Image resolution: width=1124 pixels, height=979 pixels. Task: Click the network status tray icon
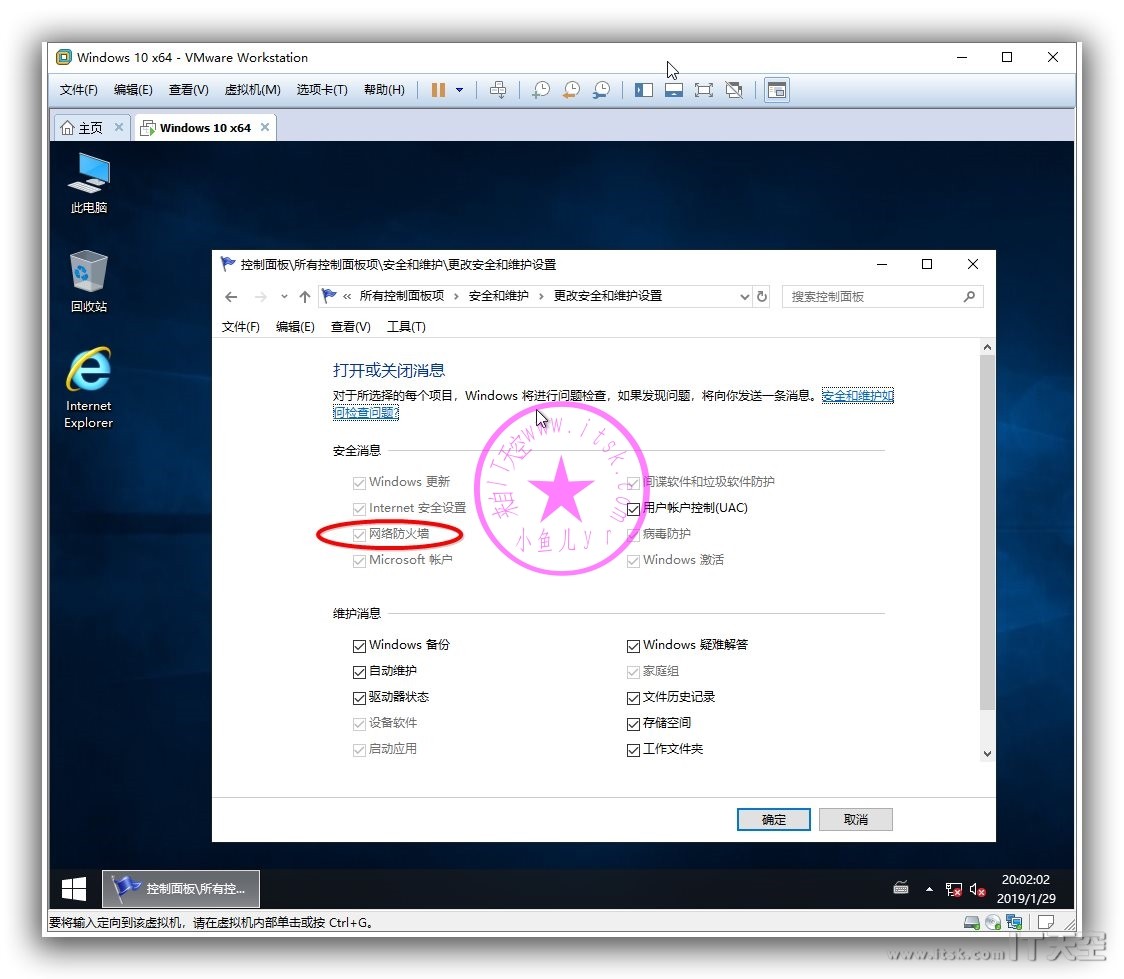coord(953,889)
